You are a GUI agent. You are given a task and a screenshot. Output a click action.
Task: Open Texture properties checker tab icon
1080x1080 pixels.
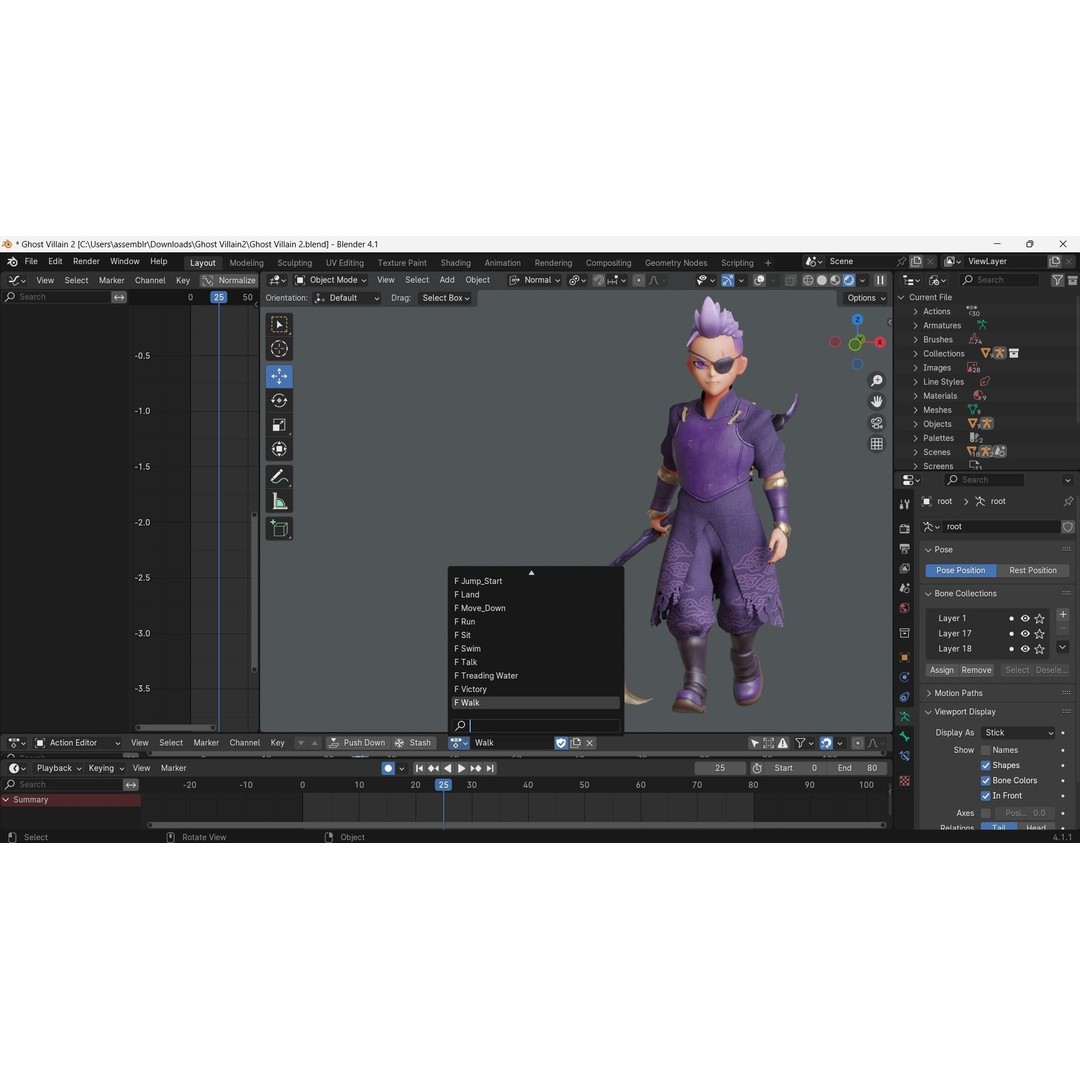coord(904,781)
